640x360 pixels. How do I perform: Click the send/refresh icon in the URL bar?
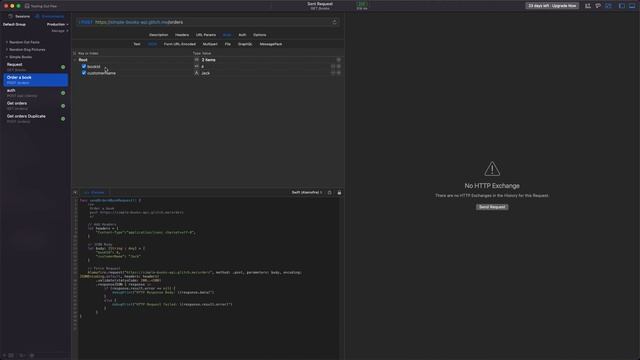click(334, 22)
